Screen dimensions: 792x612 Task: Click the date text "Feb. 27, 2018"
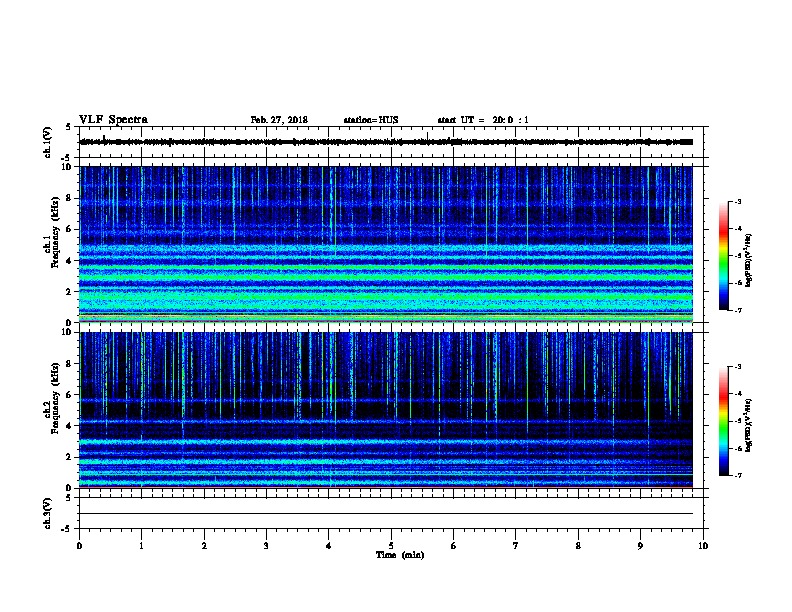[279, 120]
